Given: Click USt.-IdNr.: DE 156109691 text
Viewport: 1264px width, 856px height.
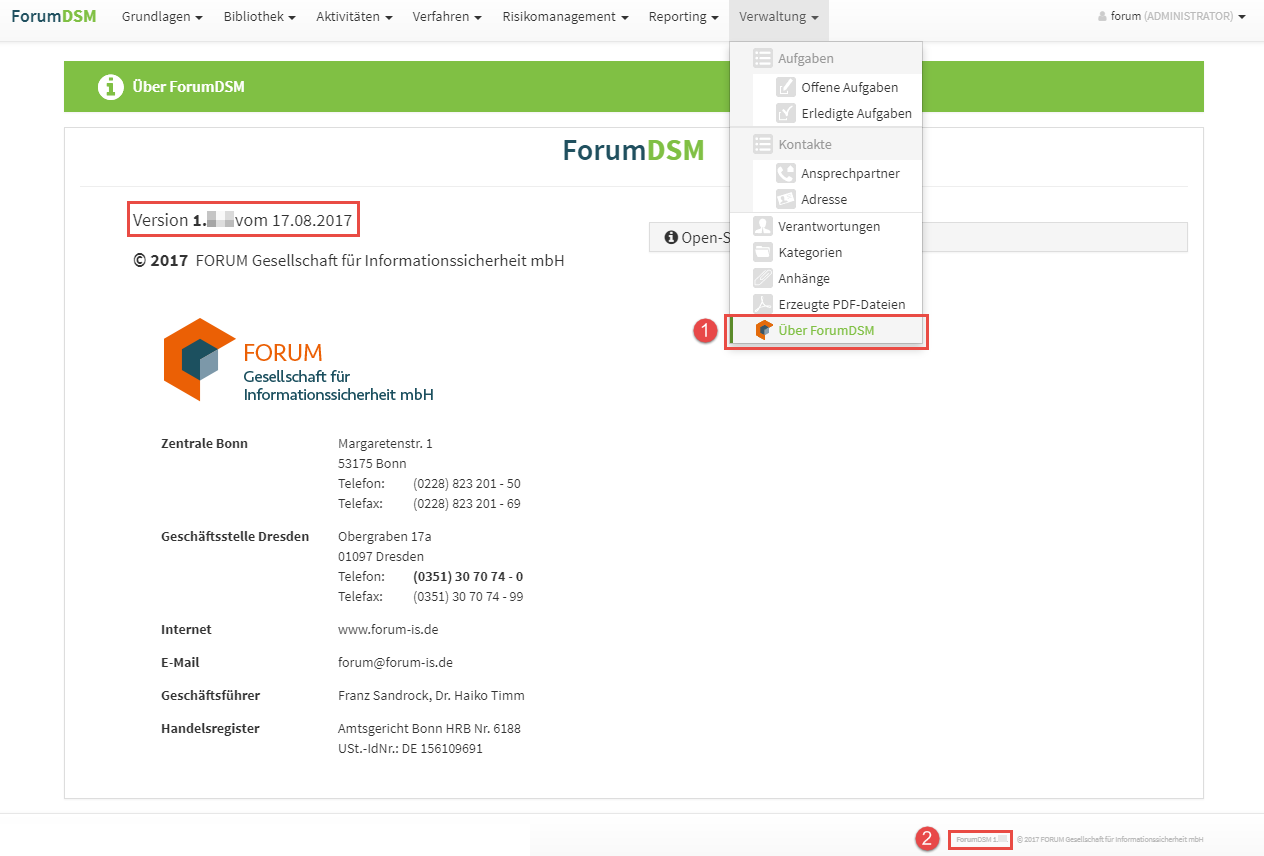Looking at the screenshot, I should (x=410, y=748).
